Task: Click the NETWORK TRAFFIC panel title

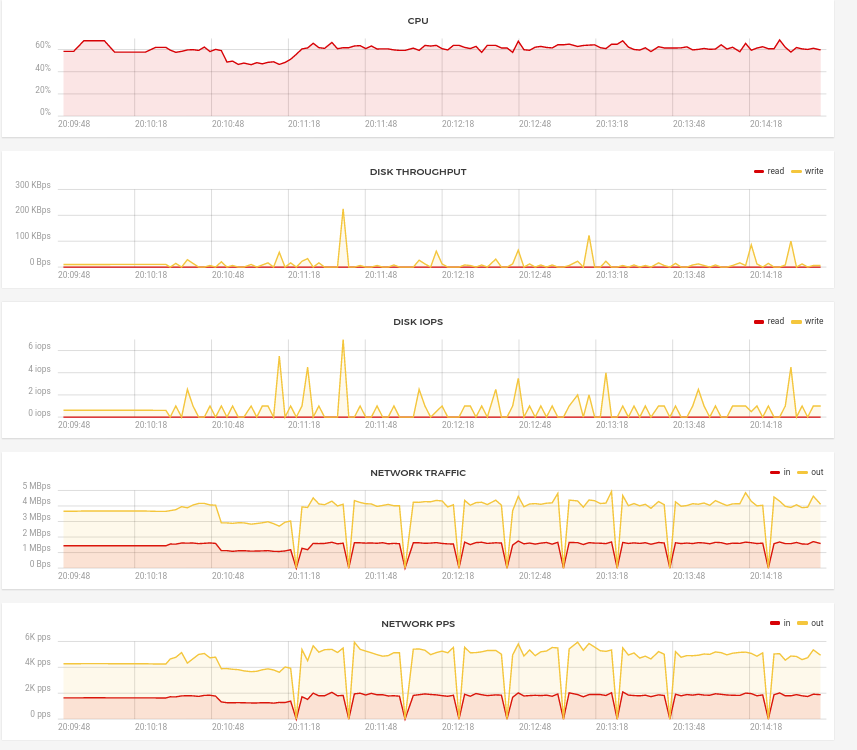Action: pos(418,473)
